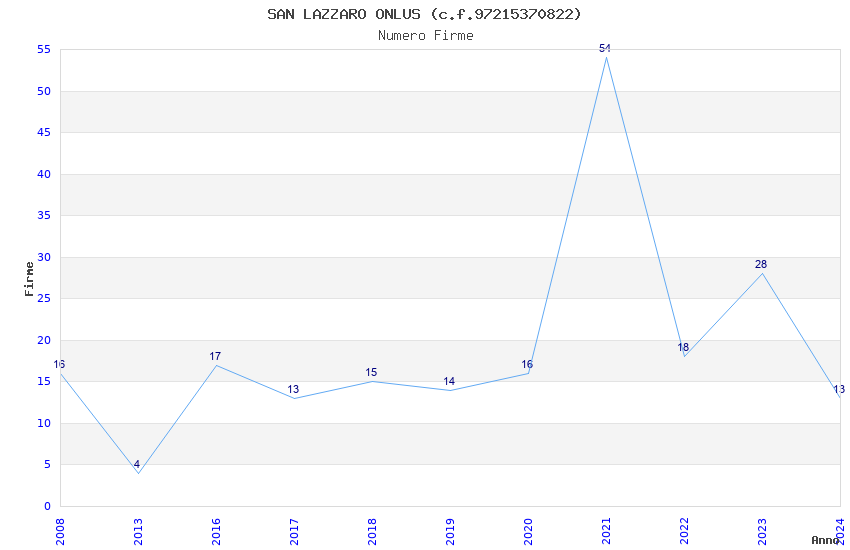Select the peak data label "54"
850x550 pixels.
(605, 48)
